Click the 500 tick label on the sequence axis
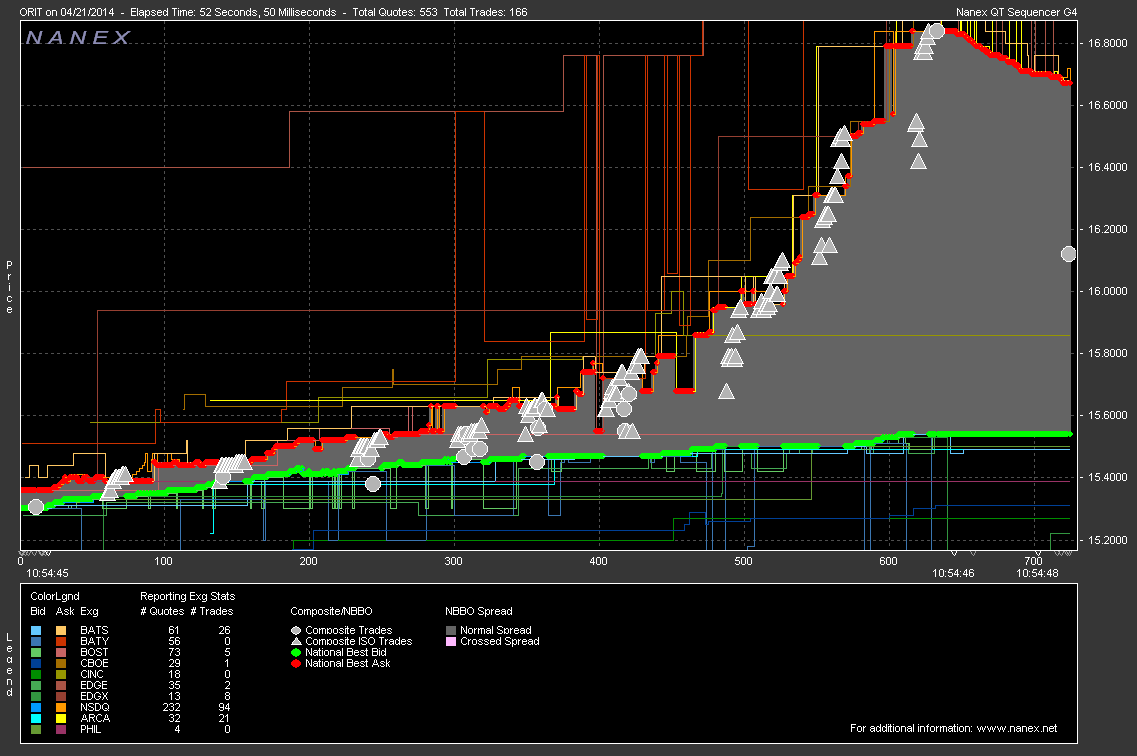The width and height of the screenshot is (1137, 756). pyautogui.click(x=743, y=561)
